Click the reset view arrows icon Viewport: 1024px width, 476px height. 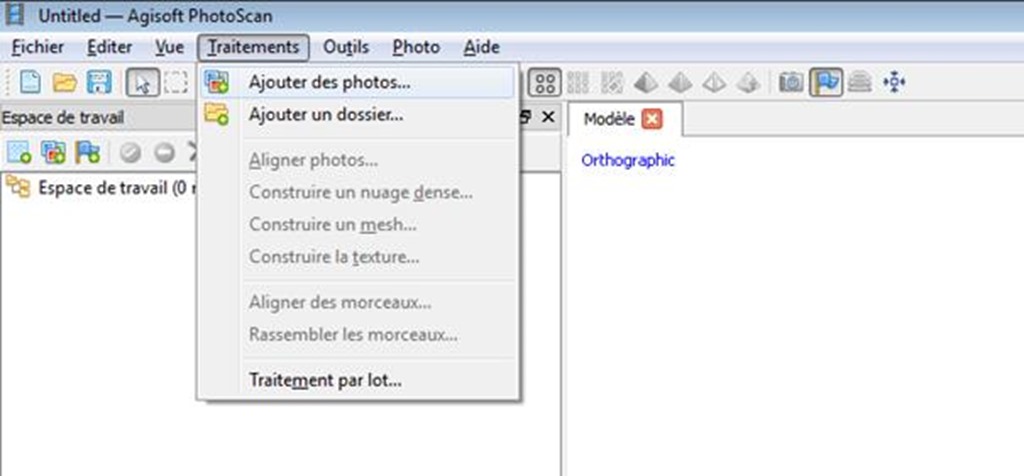894,82
